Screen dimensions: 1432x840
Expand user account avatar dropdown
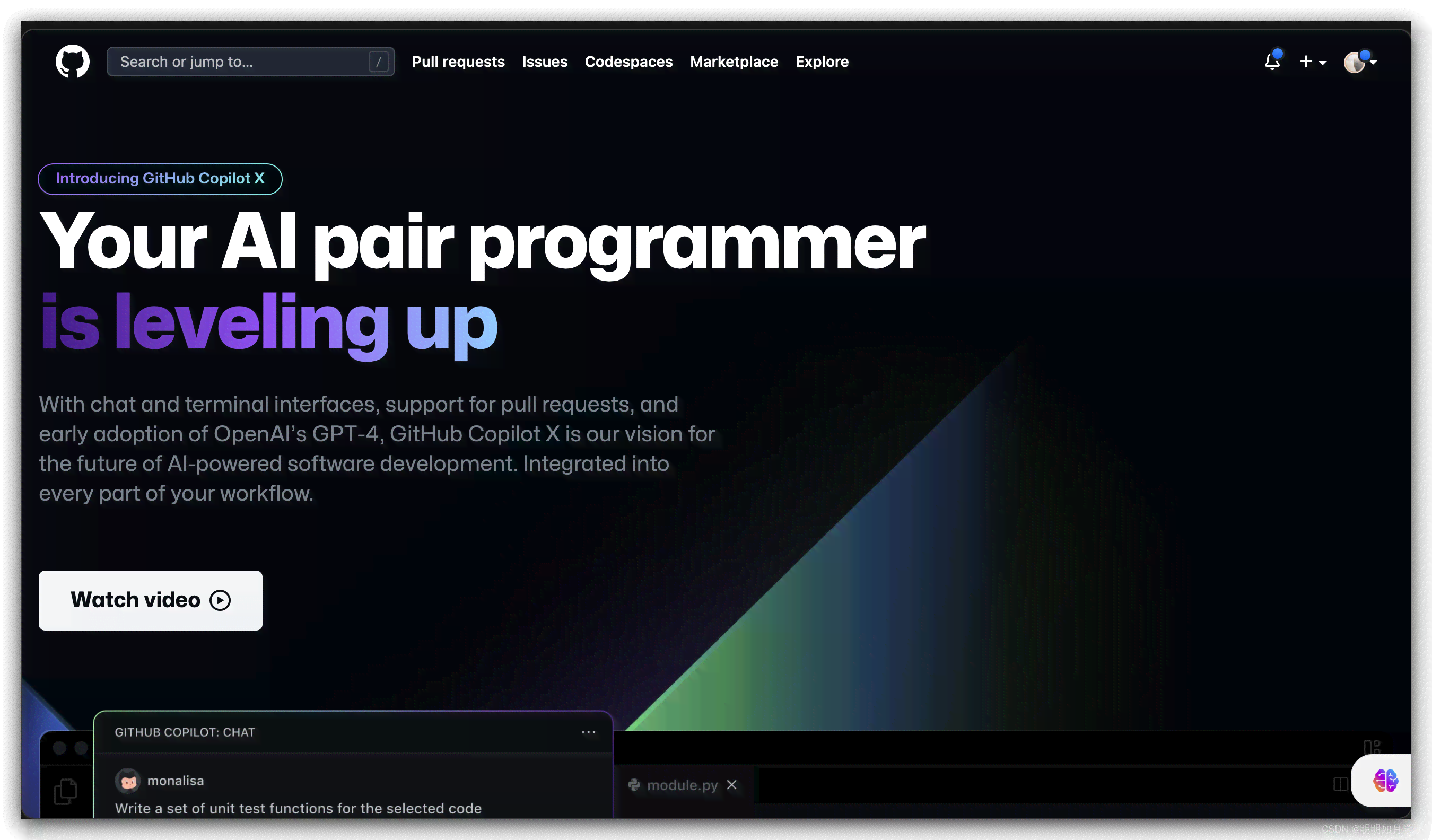point(1362,62)
